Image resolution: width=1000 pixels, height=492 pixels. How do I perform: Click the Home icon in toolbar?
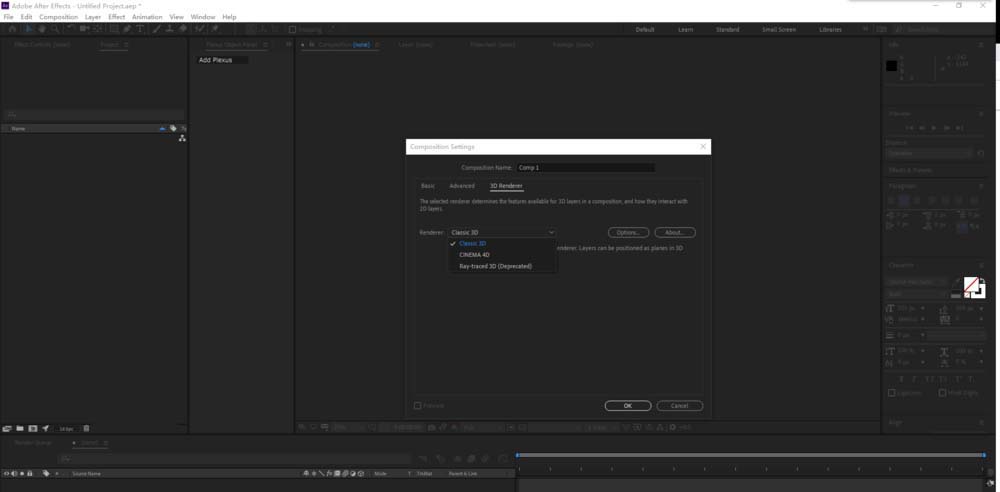click(11, 29)
